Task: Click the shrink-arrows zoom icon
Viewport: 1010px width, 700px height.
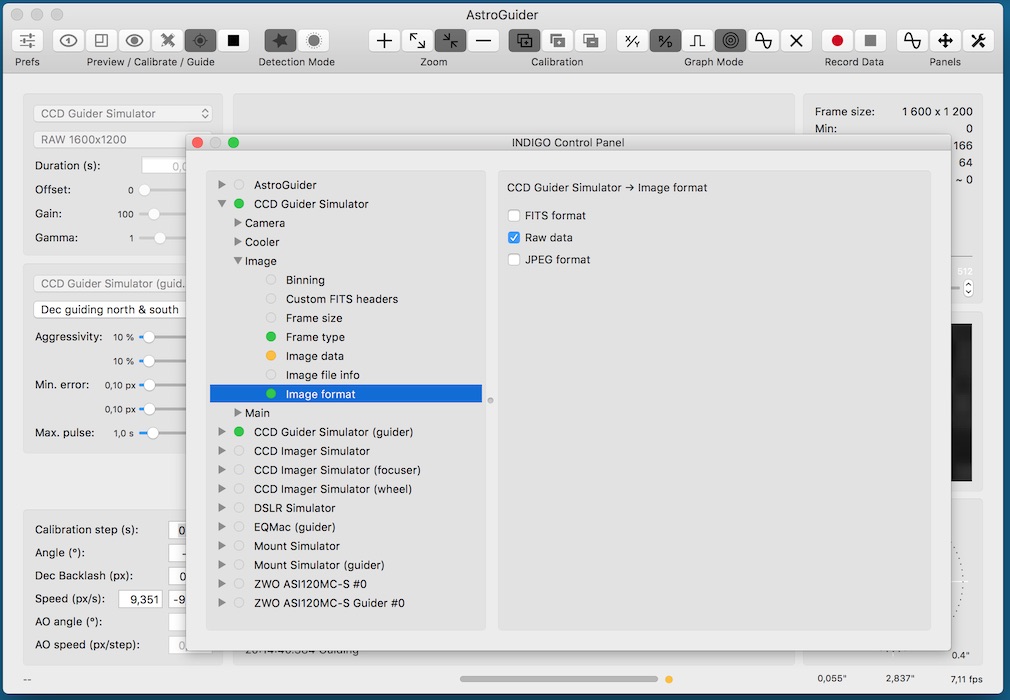Action: [x=450, y=41]
